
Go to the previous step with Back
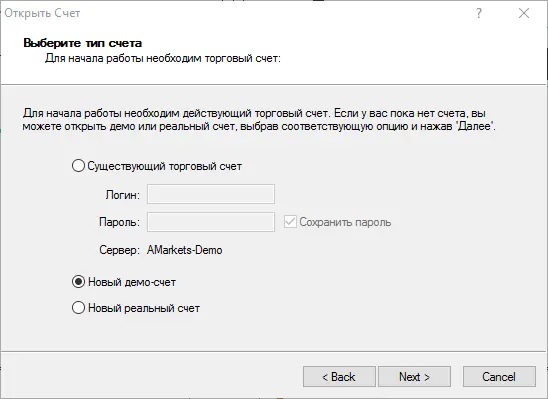point(339,377)
